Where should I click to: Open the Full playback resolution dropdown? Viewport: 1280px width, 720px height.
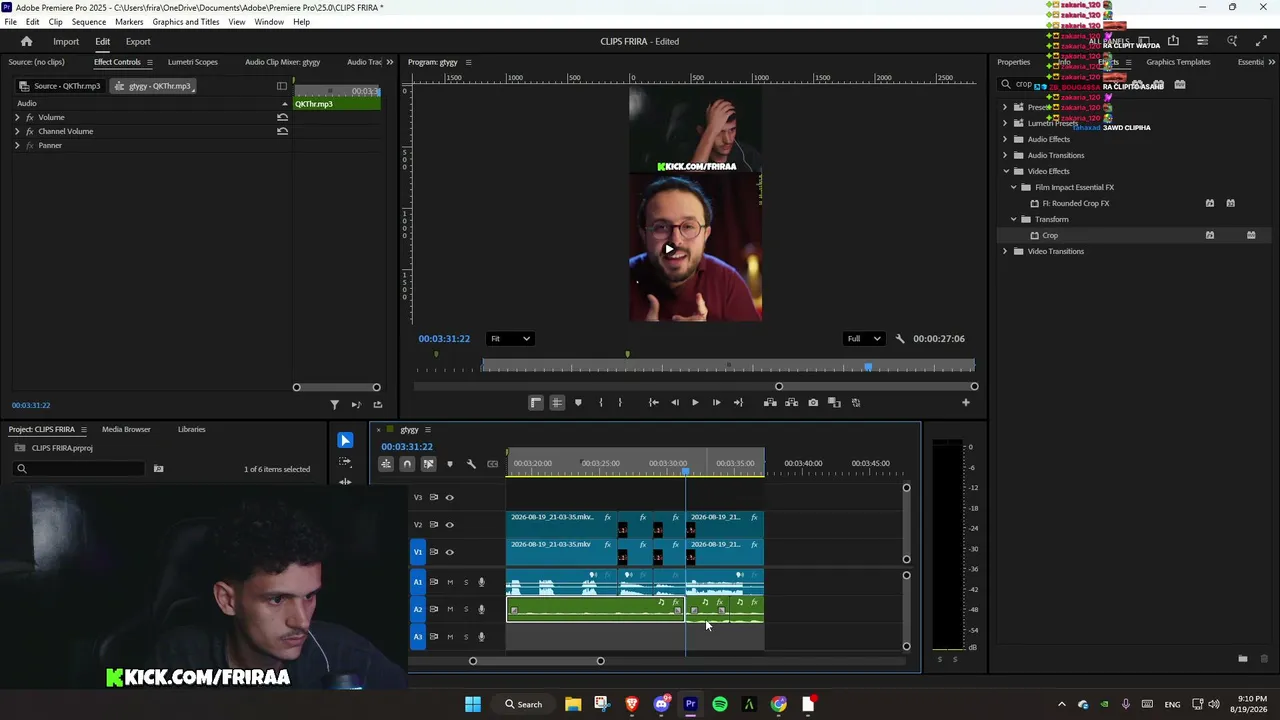(x=864, y=339)
